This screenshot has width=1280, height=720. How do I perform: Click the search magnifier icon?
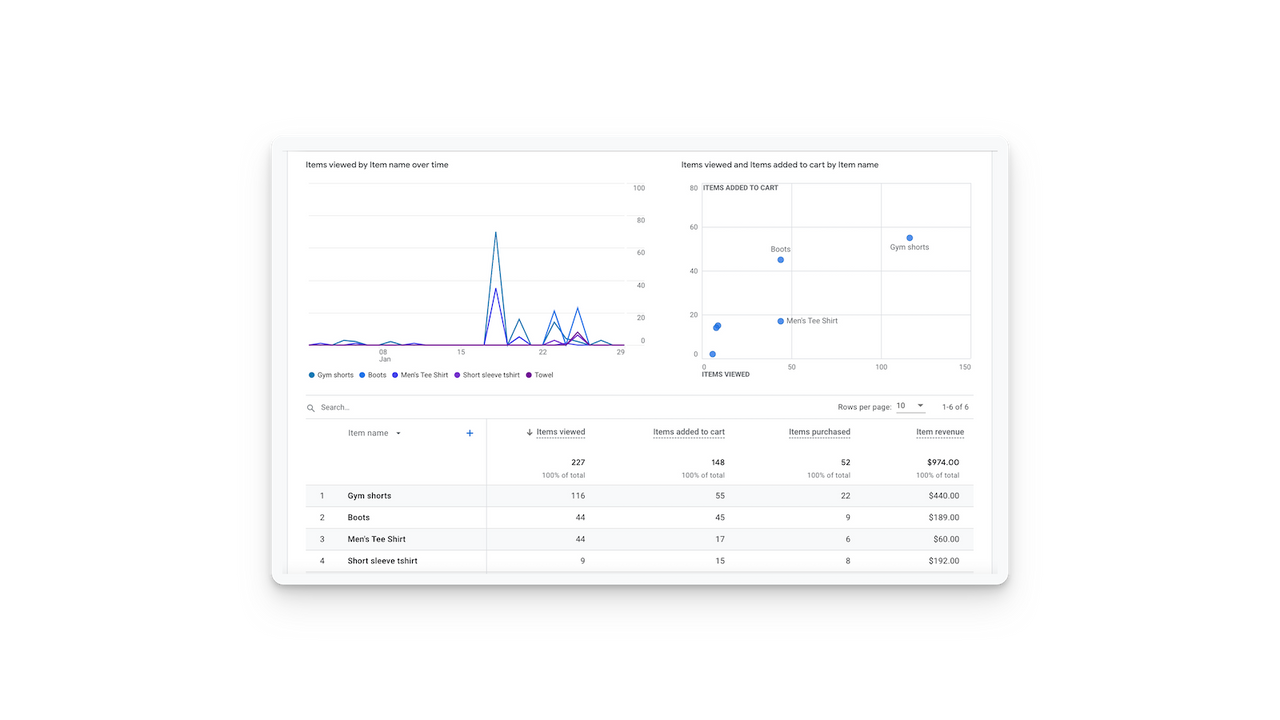[x=311, y=408]
